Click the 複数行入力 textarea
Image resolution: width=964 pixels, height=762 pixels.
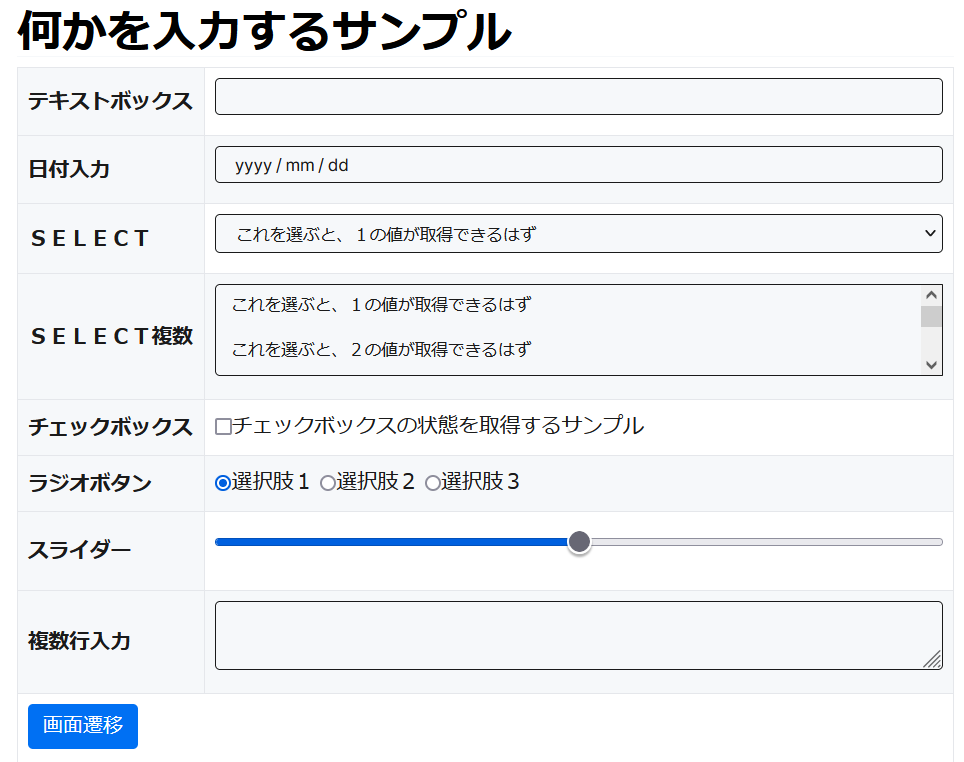(579, 635)
